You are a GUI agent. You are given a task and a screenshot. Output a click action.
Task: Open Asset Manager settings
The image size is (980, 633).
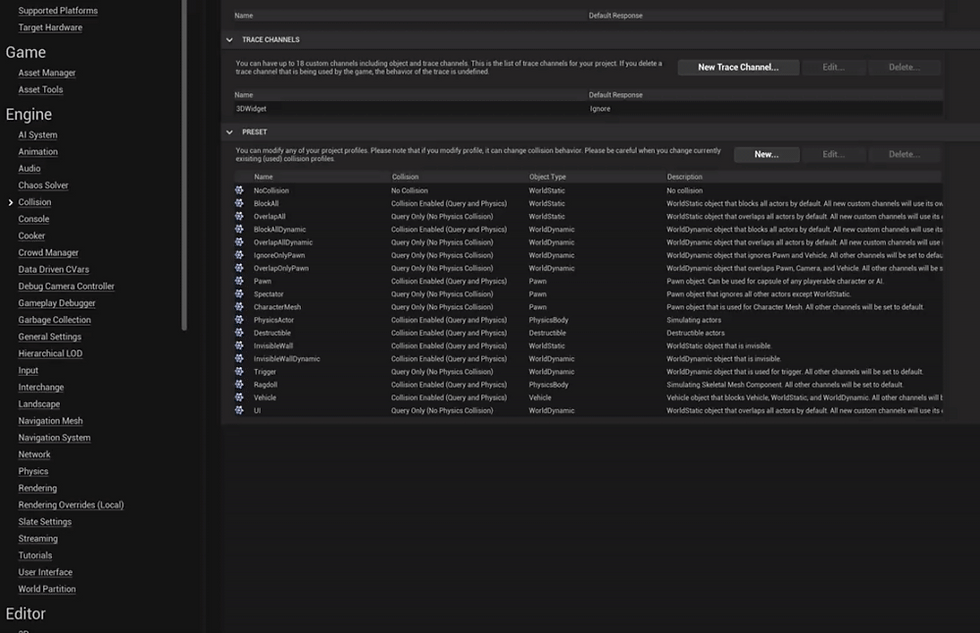[x=47, y=72]
